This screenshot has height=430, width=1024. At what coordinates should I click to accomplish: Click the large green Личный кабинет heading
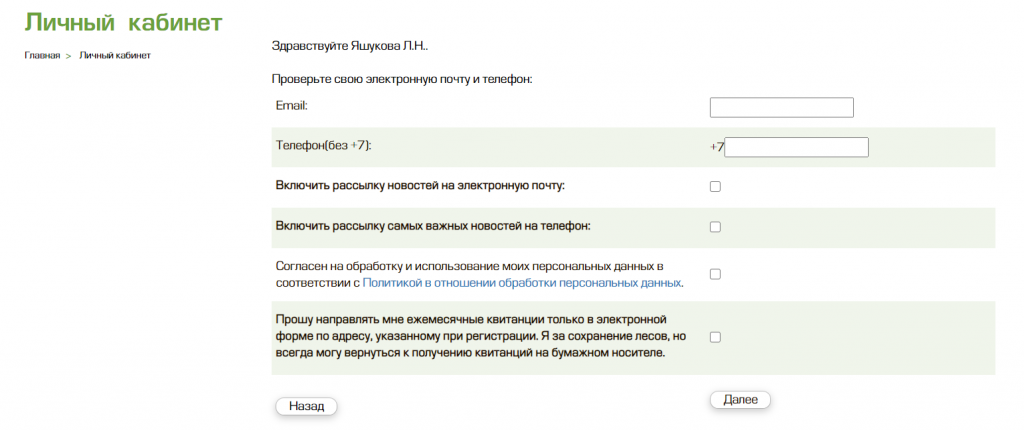[x=123, y=22]
